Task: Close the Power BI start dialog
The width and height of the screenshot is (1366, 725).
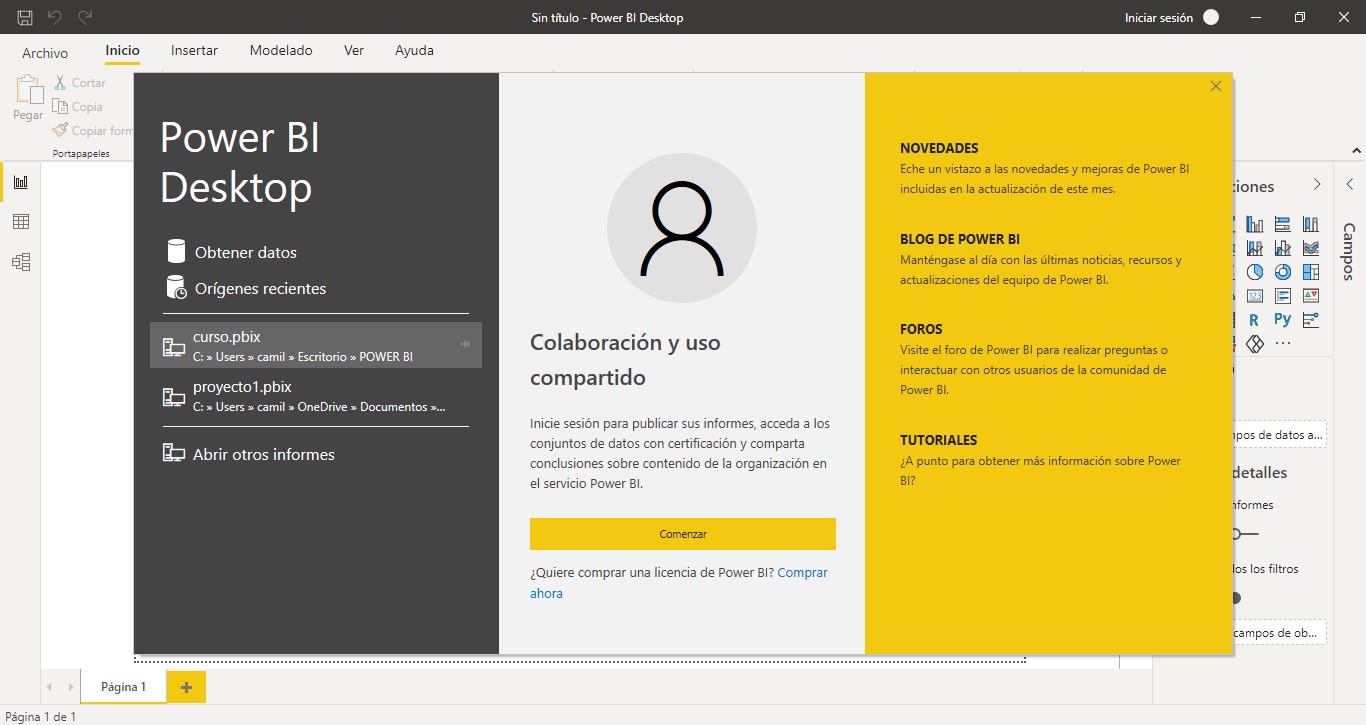Action: coord(1216,87)
